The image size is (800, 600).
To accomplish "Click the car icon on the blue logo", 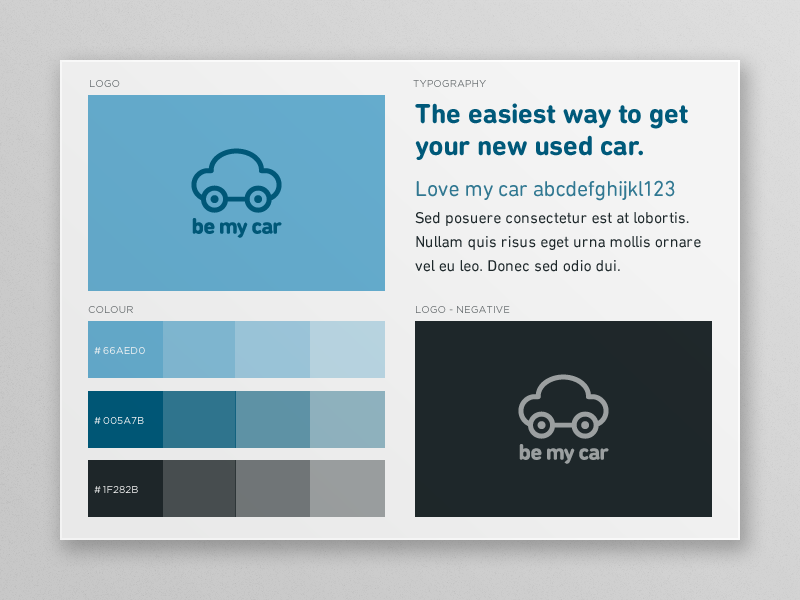I will 236,180.
